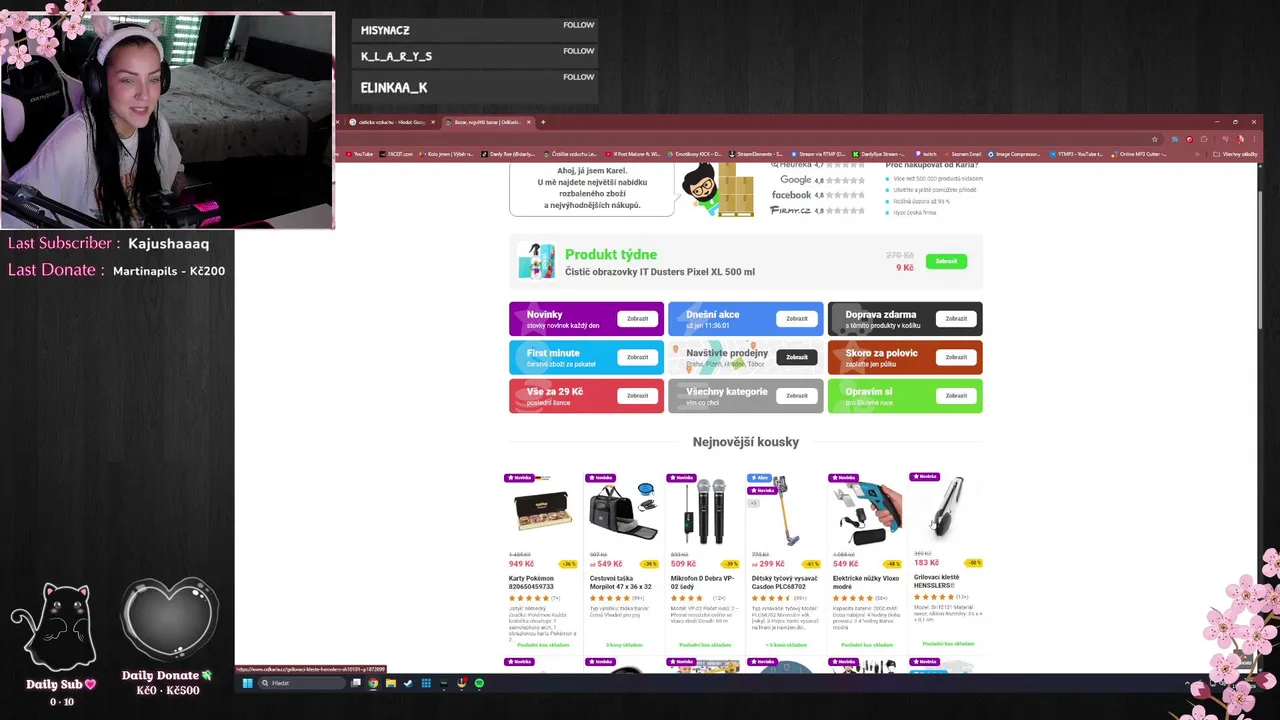Click Zobrazit on the First minute tile
The height and width of the screenshot is (720, 1280).
click(x=638, y=357)
